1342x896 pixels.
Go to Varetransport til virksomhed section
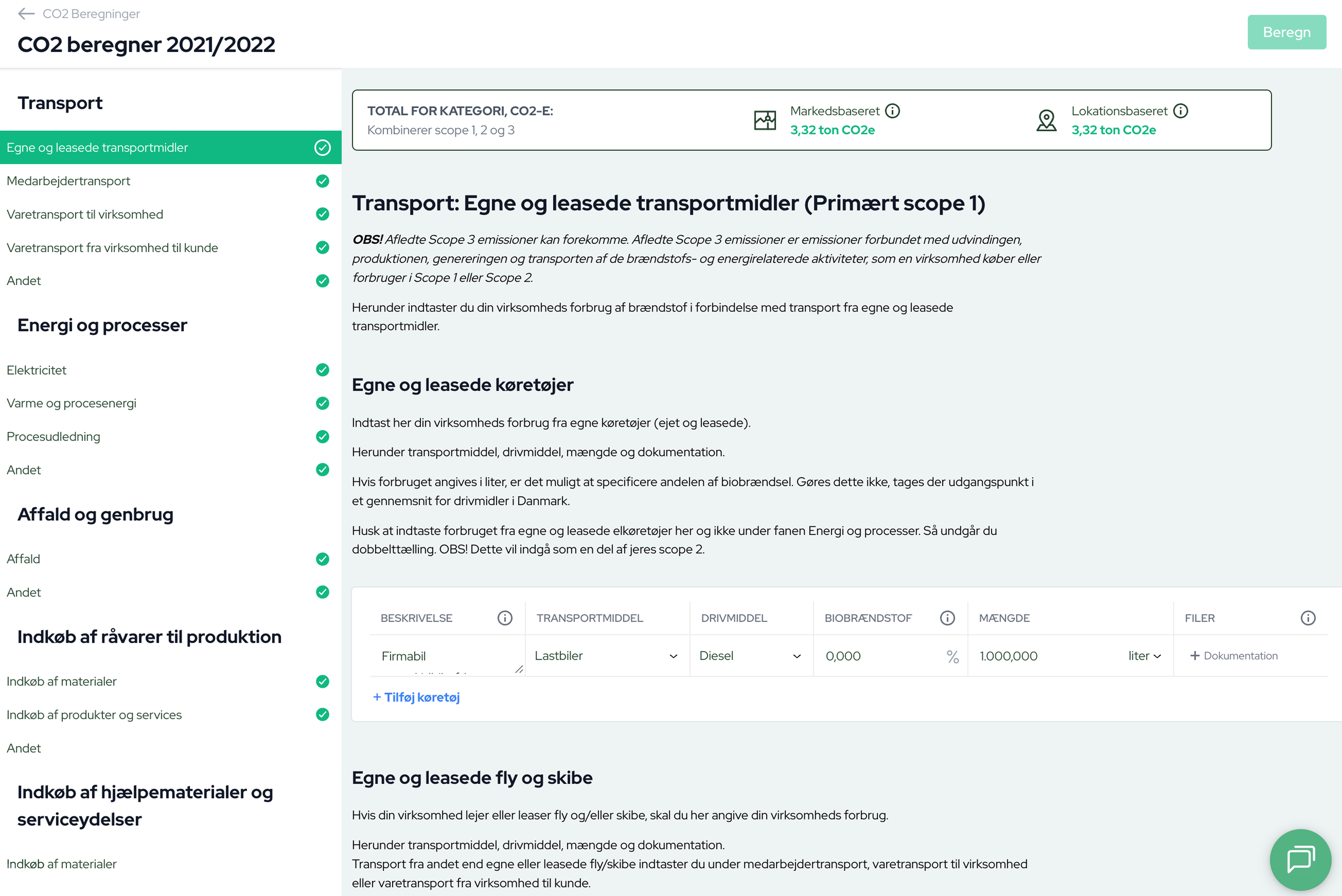click(85, 214)
